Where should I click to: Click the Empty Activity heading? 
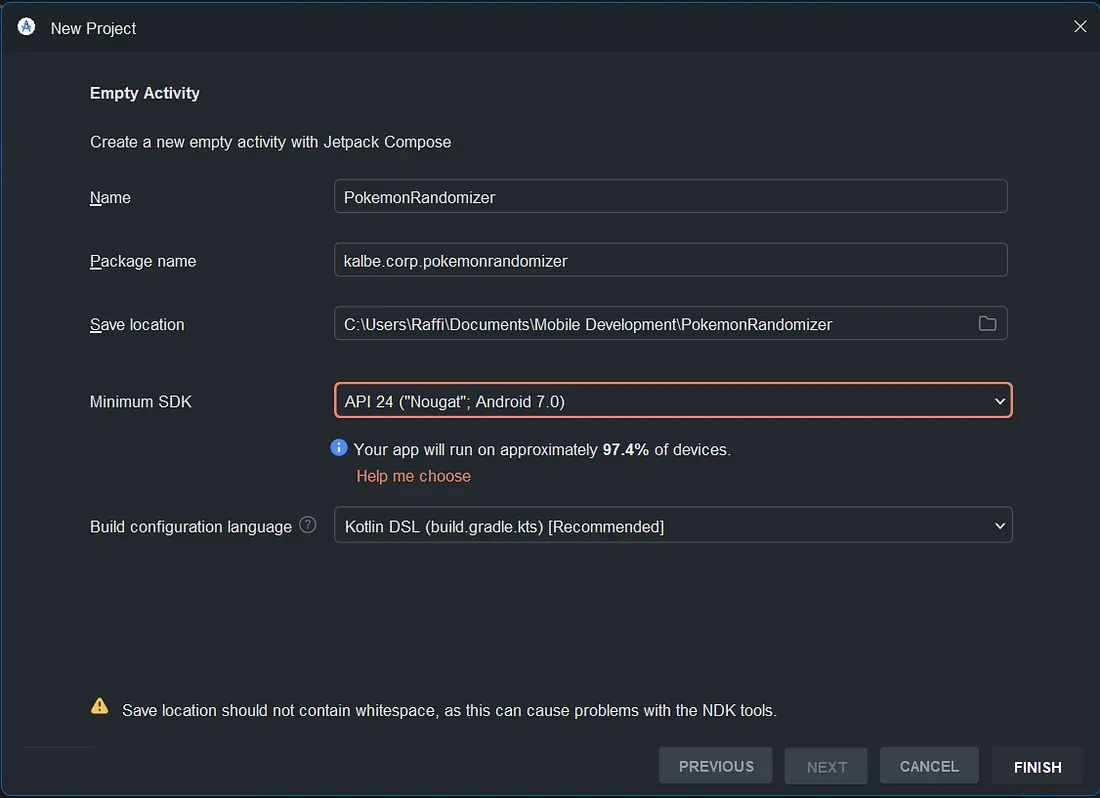coord(145,93)
